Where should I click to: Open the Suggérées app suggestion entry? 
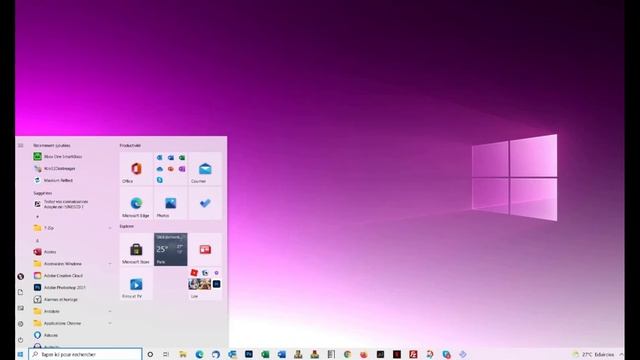click(x=73, y=204)
